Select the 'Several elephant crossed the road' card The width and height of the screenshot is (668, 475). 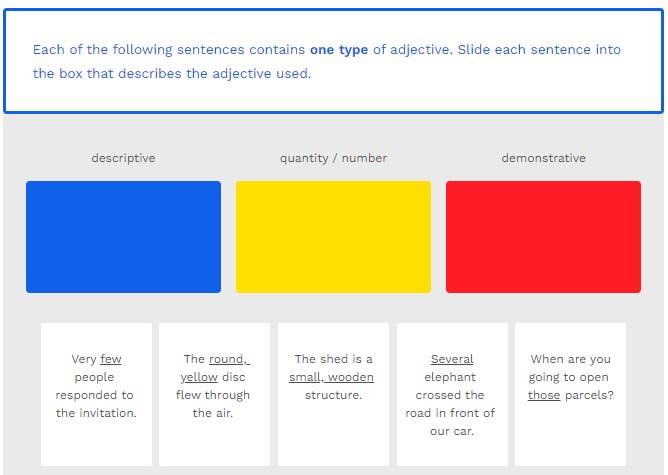pos(452,393)
